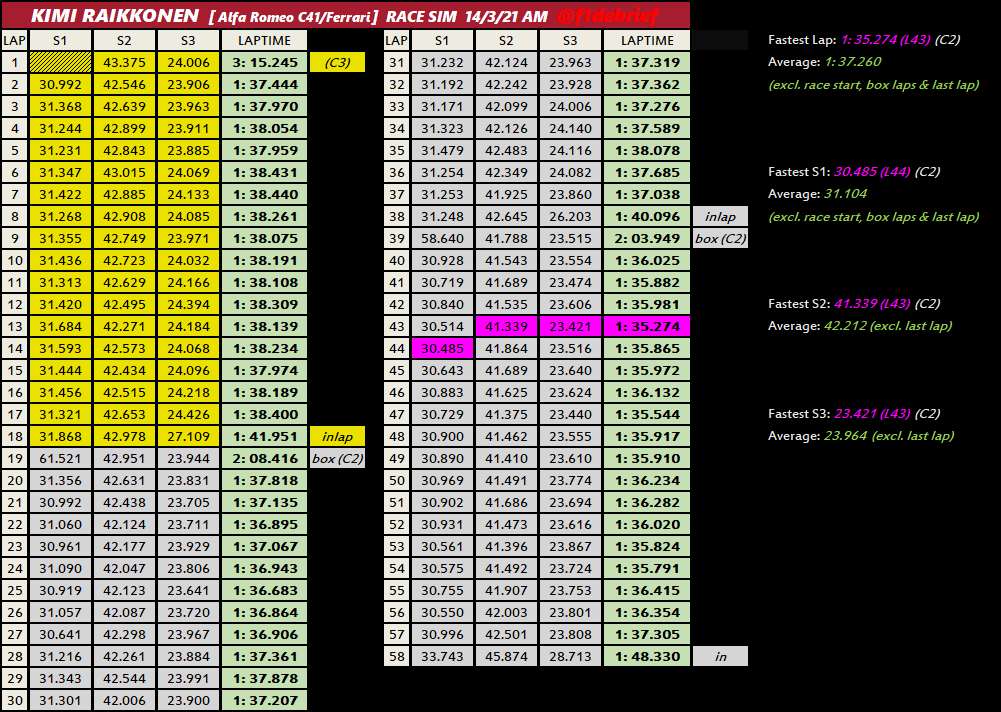Select magenta S1 cell 30.485 on lap 44
Viewport: 1001px width, 712px height.
point(442,349)
